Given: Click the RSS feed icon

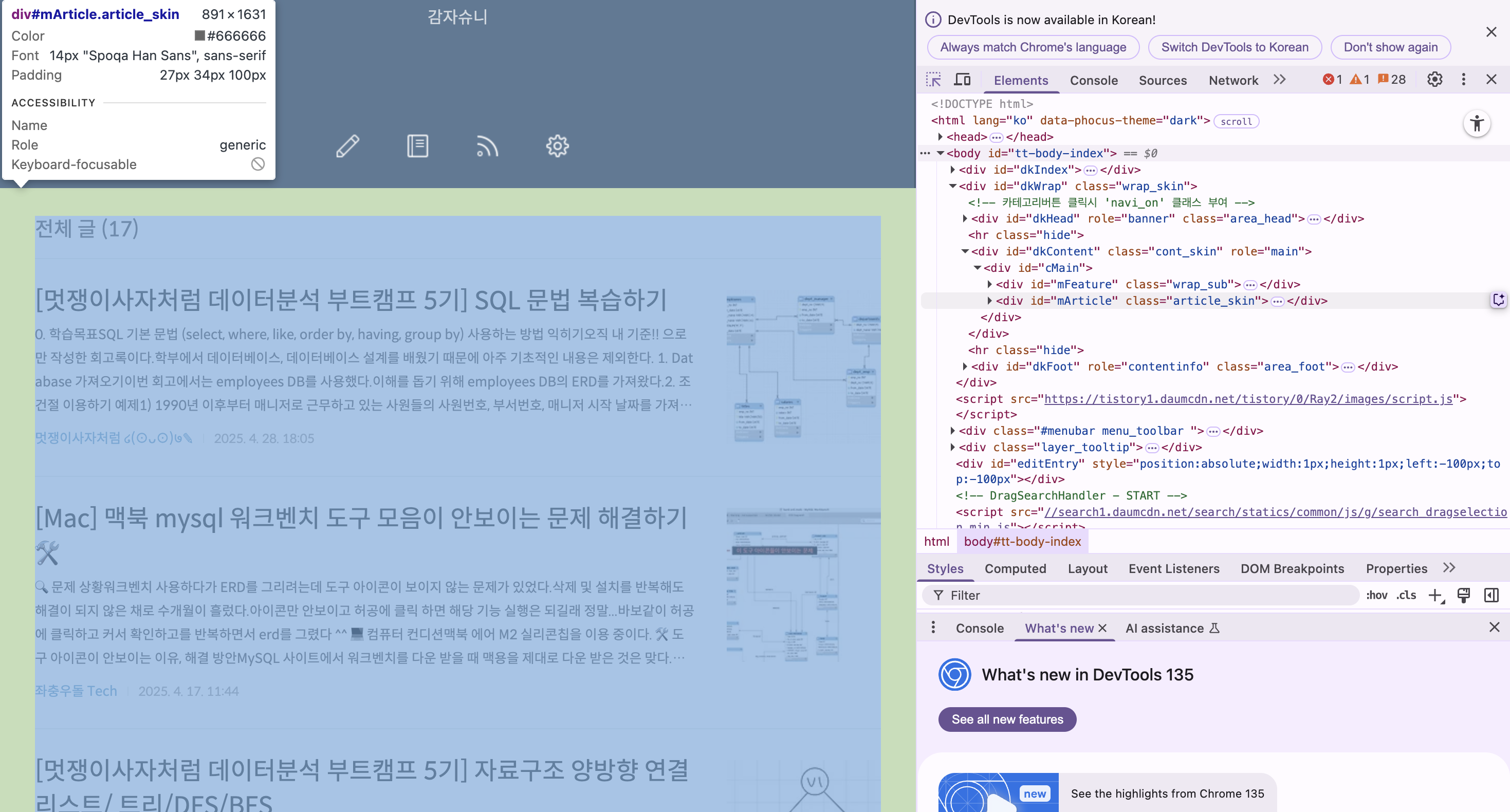Looking at the screenshot, I should click(487, 146).
